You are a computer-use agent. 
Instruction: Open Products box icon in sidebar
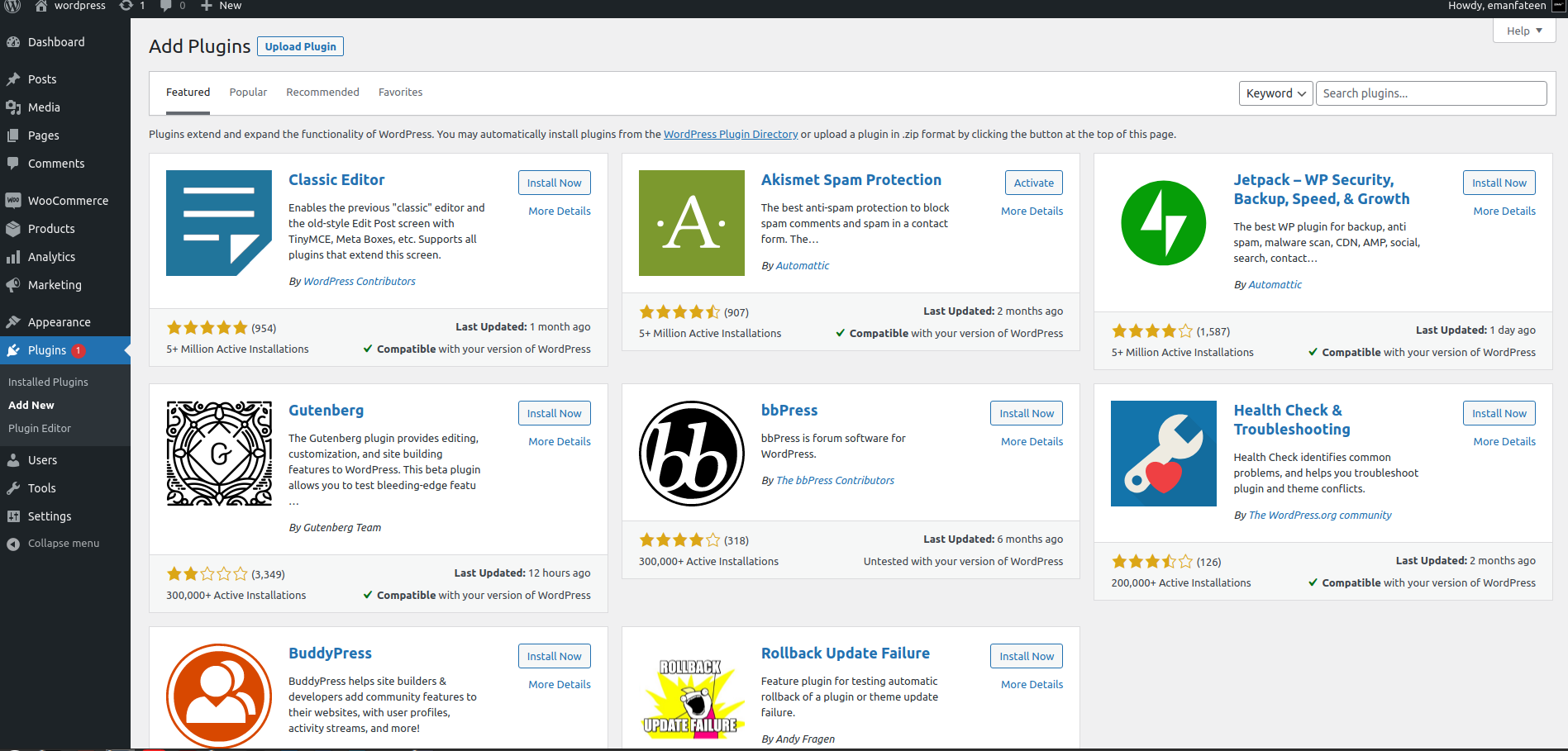(13, 229)
